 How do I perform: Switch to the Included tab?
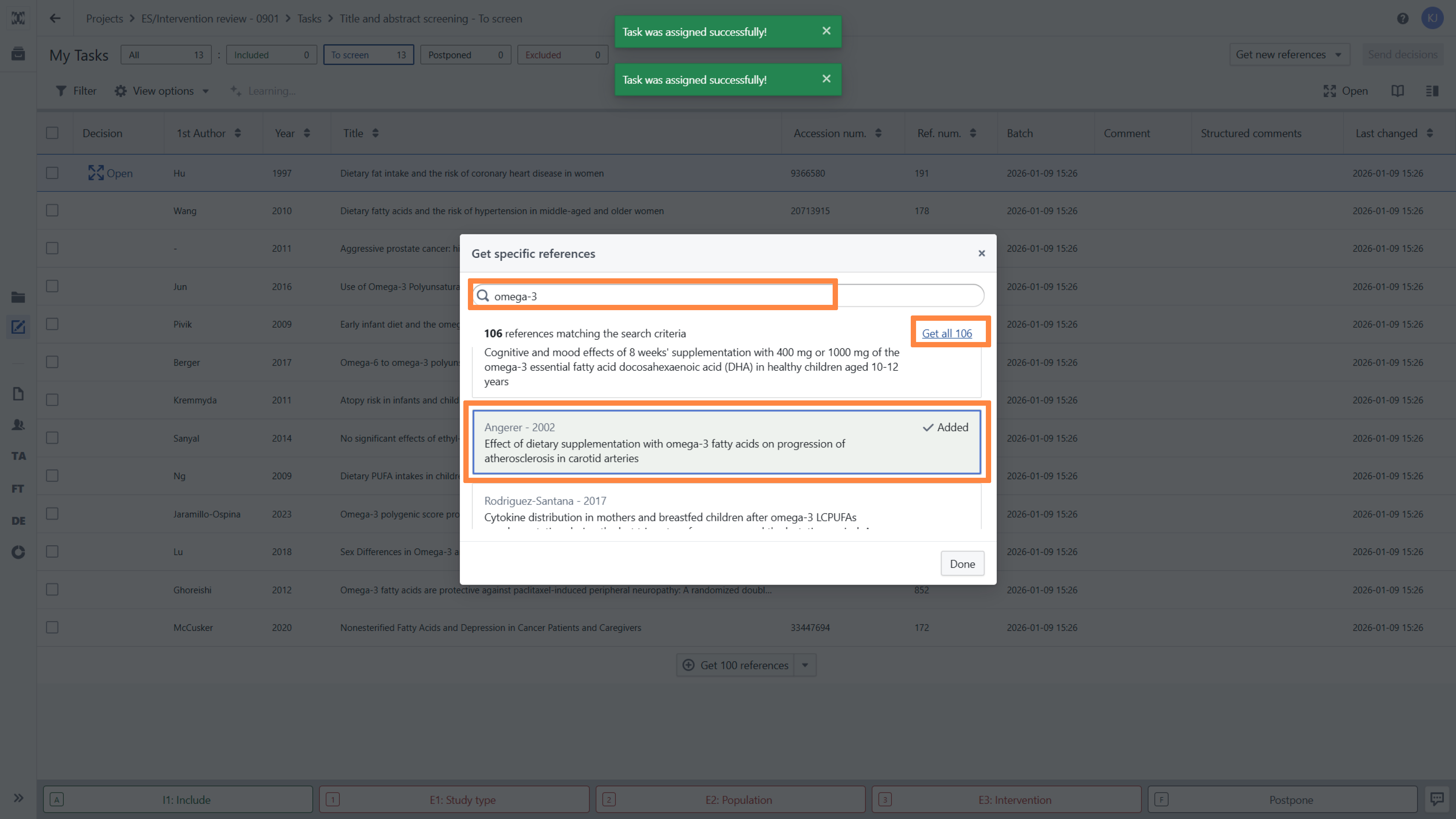coord(271,55)
